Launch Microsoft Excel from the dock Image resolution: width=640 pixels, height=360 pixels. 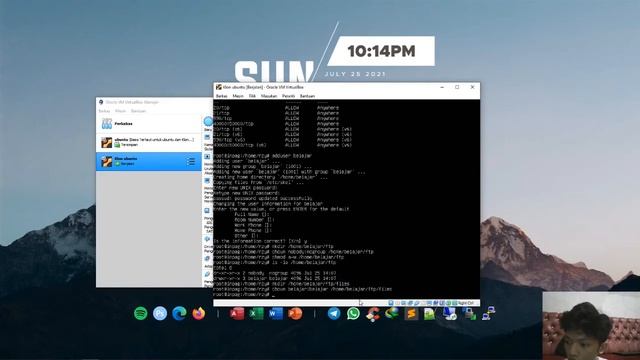pyautogui.click(x=256, y=313)
